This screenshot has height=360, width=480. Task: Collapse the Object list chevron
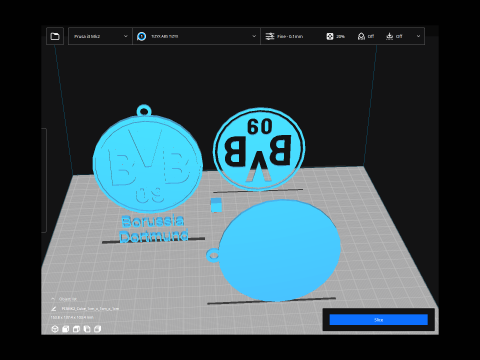pyautogui.click(x=53, y=299)
